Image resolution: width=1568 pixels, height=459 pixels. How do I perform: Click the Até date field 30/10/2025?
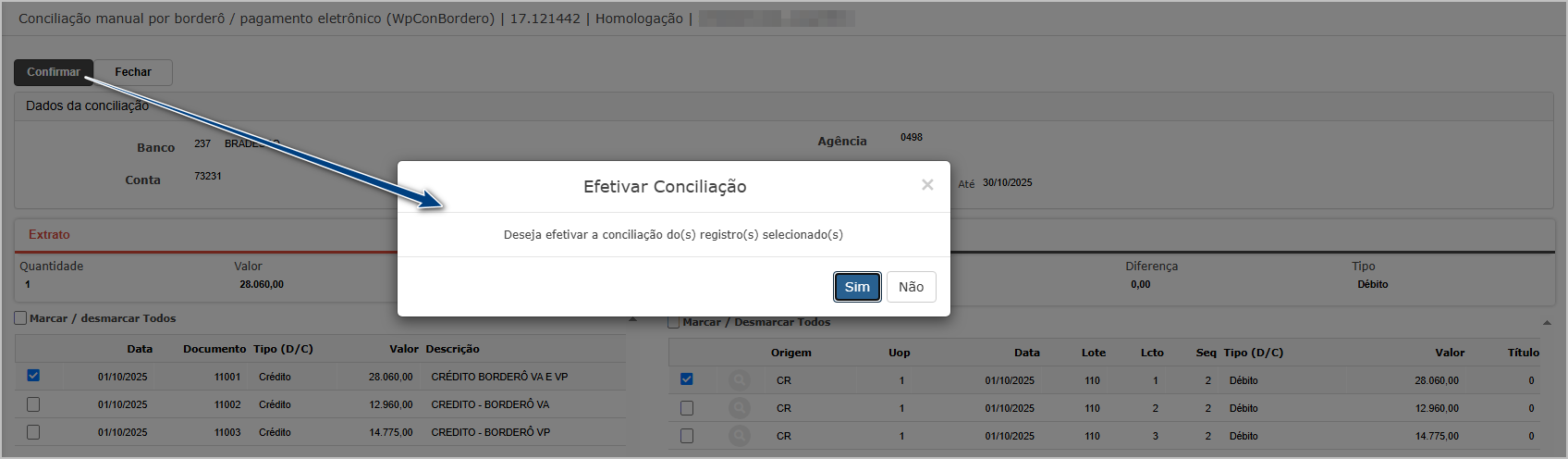click(1007, 183)
